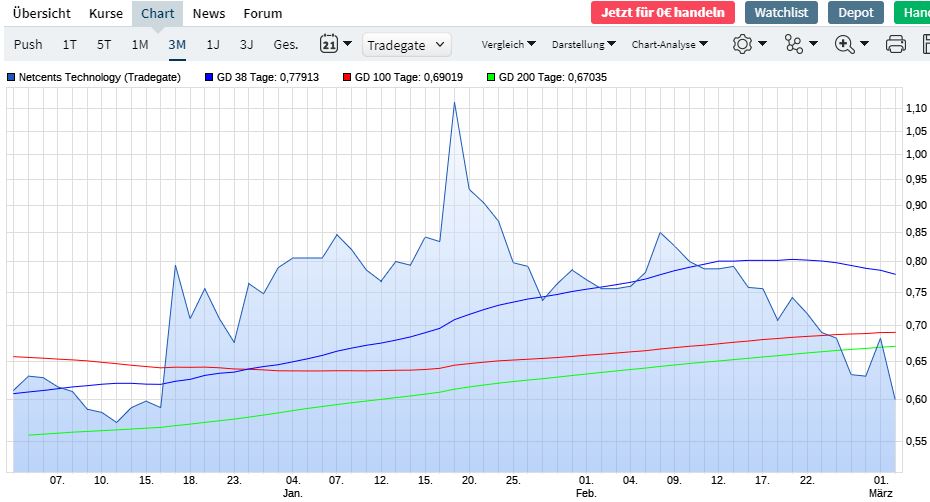The image size is (930, 502).
Task: Click the 1,10 price axis label
Action: click(916, 108)
